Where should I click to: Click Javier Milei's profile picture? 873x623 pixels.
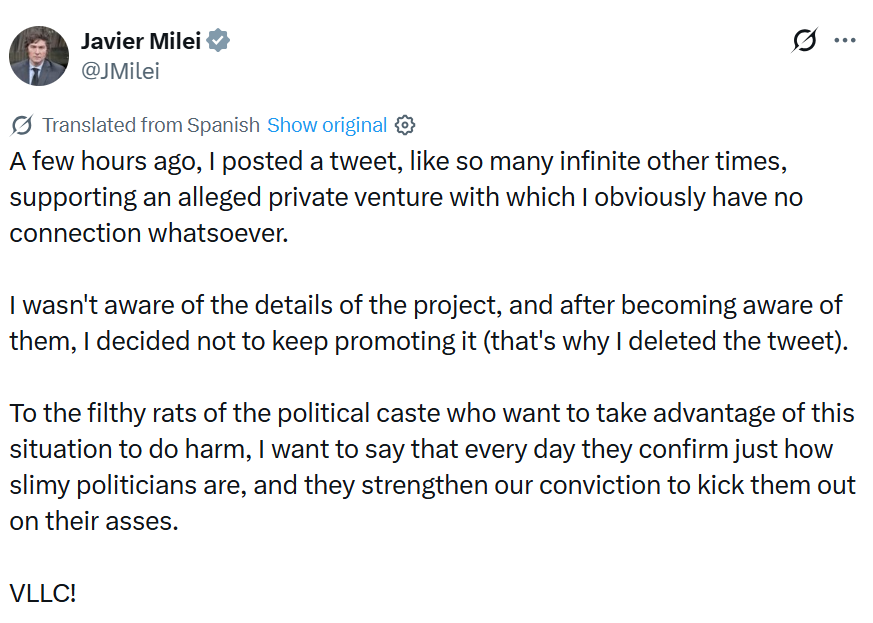38,55
